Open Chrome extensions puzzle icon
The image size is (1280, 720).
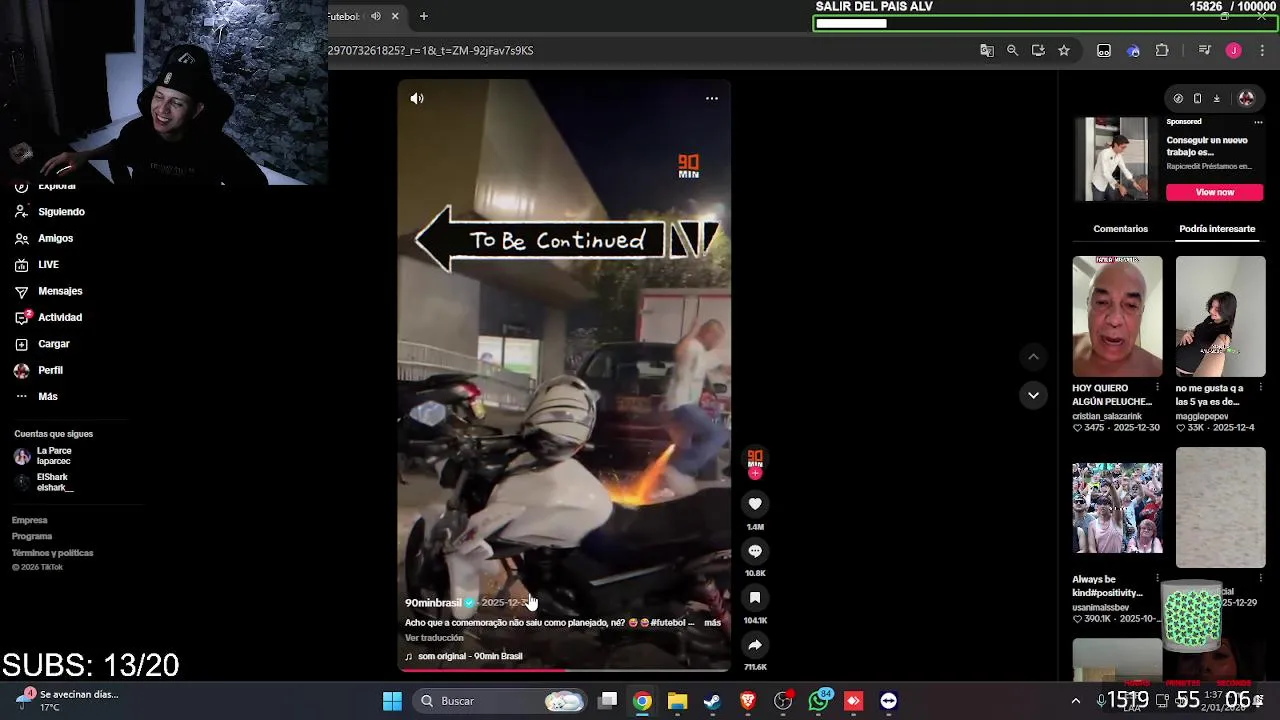pos(1162,50)
